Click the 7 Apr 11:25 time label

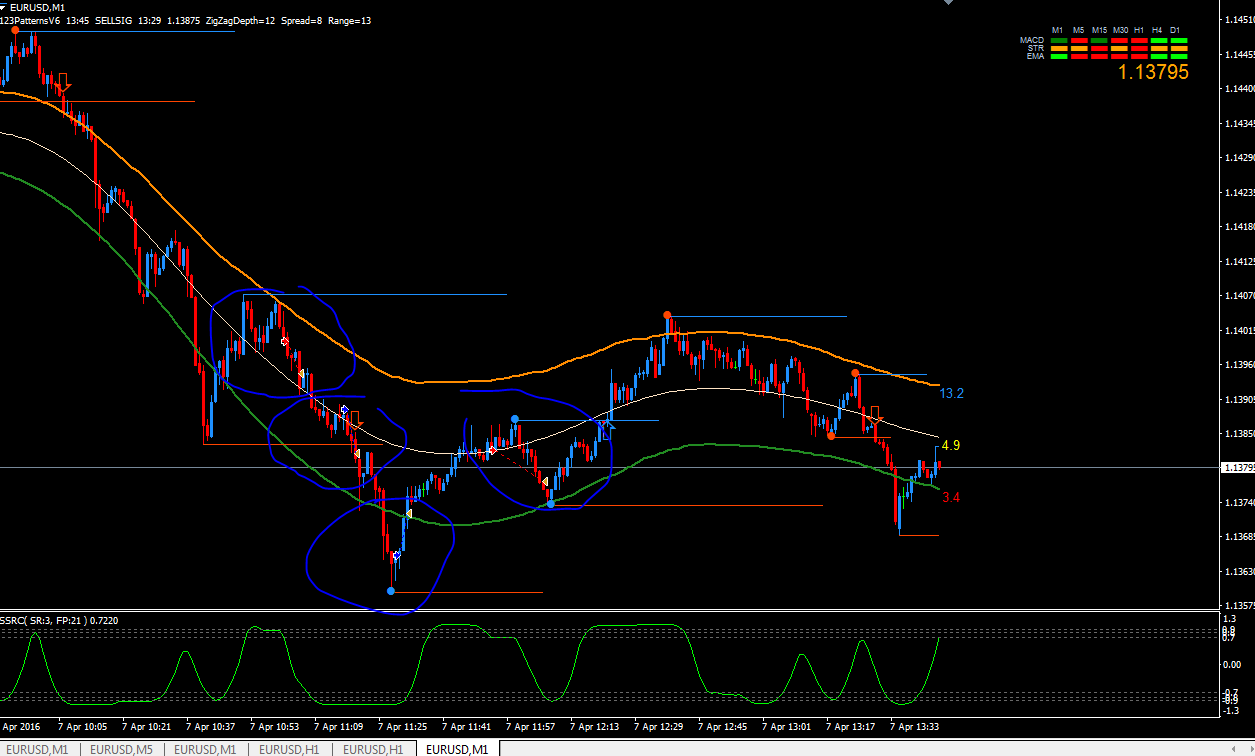403,727
